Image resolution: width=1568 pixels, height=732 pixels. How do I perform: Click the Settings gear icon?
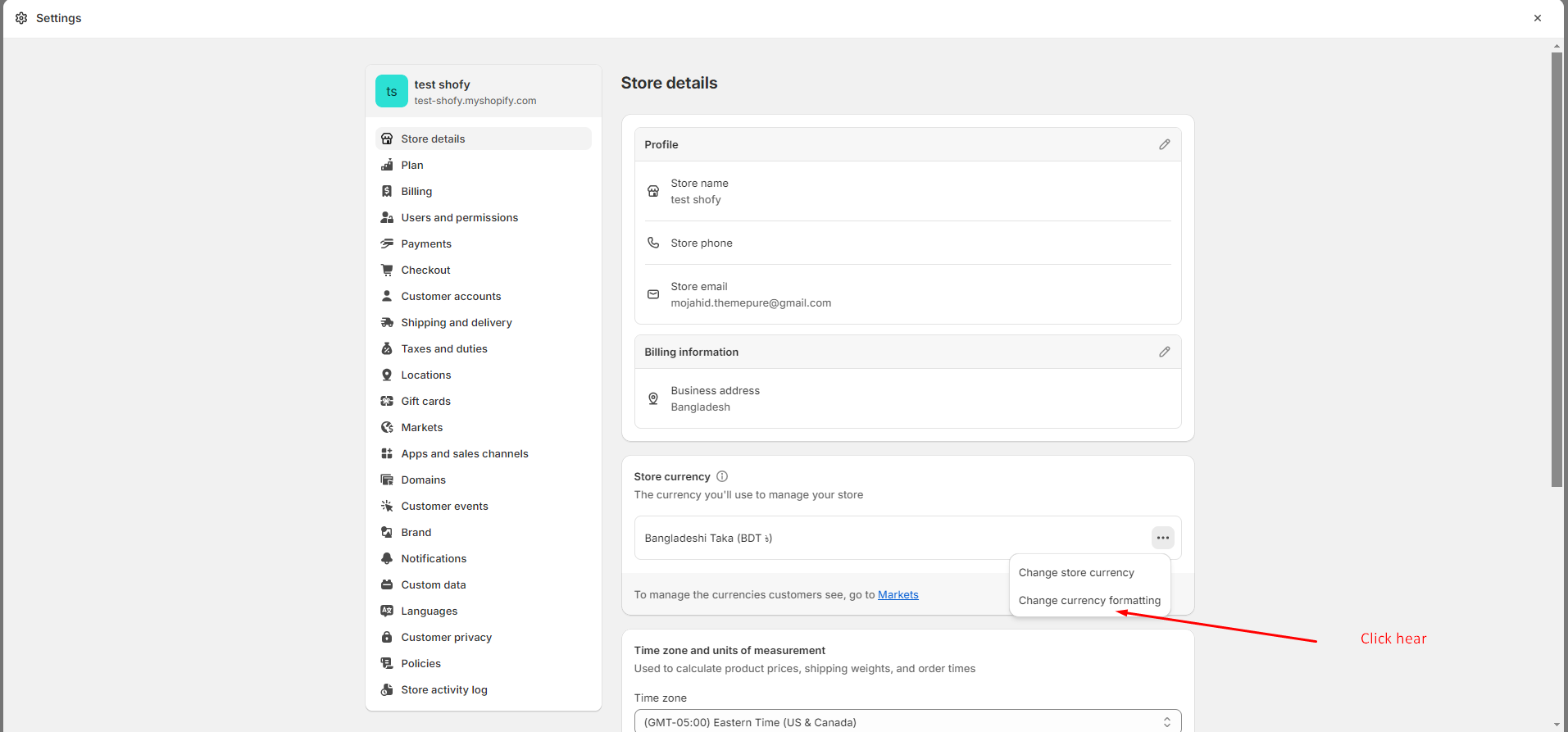[x=21, y=18]
